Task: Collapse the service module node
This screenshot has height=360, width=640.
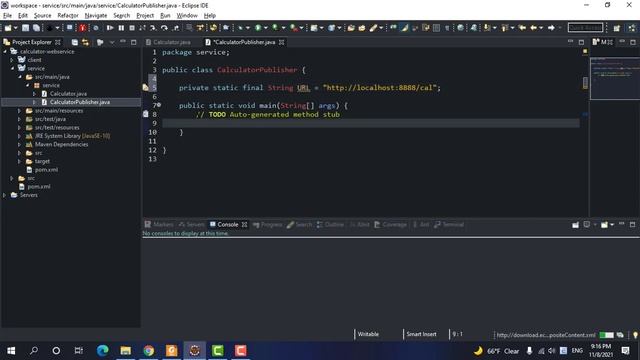Action: 12,68
